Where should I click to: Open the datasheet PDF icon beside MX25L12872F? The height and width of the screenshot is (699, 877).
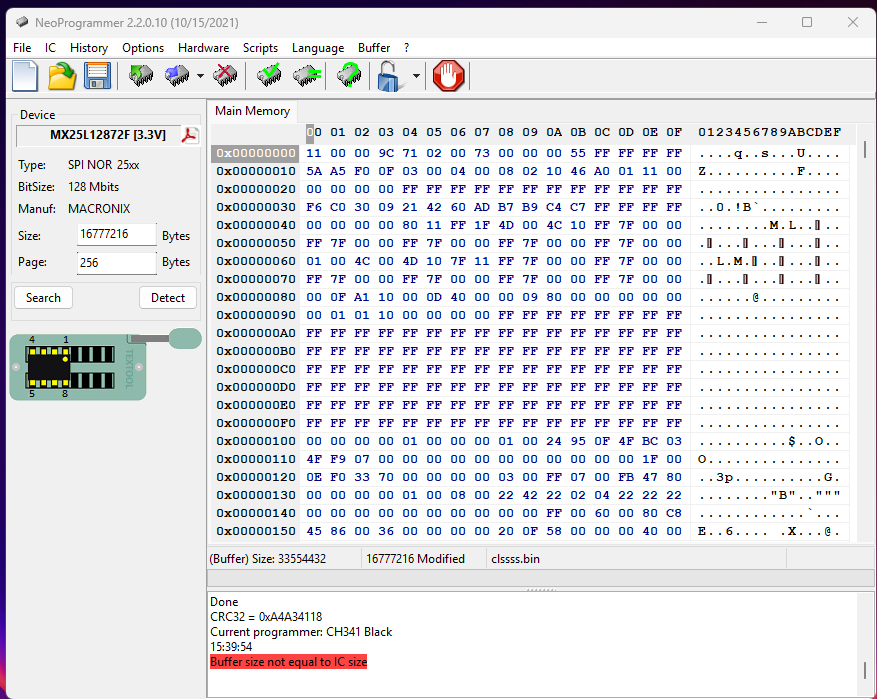tap(191, 135)
